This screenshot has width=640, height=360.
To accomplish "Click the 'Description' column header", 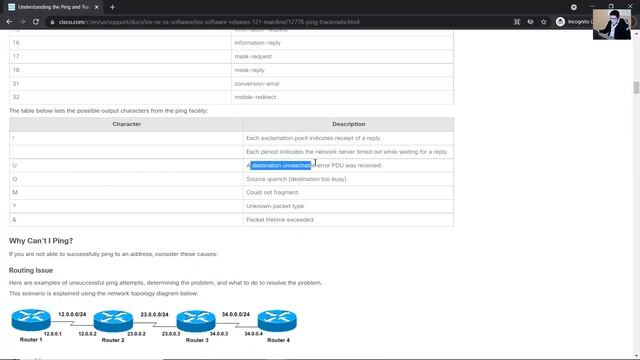I will (349, 124).
